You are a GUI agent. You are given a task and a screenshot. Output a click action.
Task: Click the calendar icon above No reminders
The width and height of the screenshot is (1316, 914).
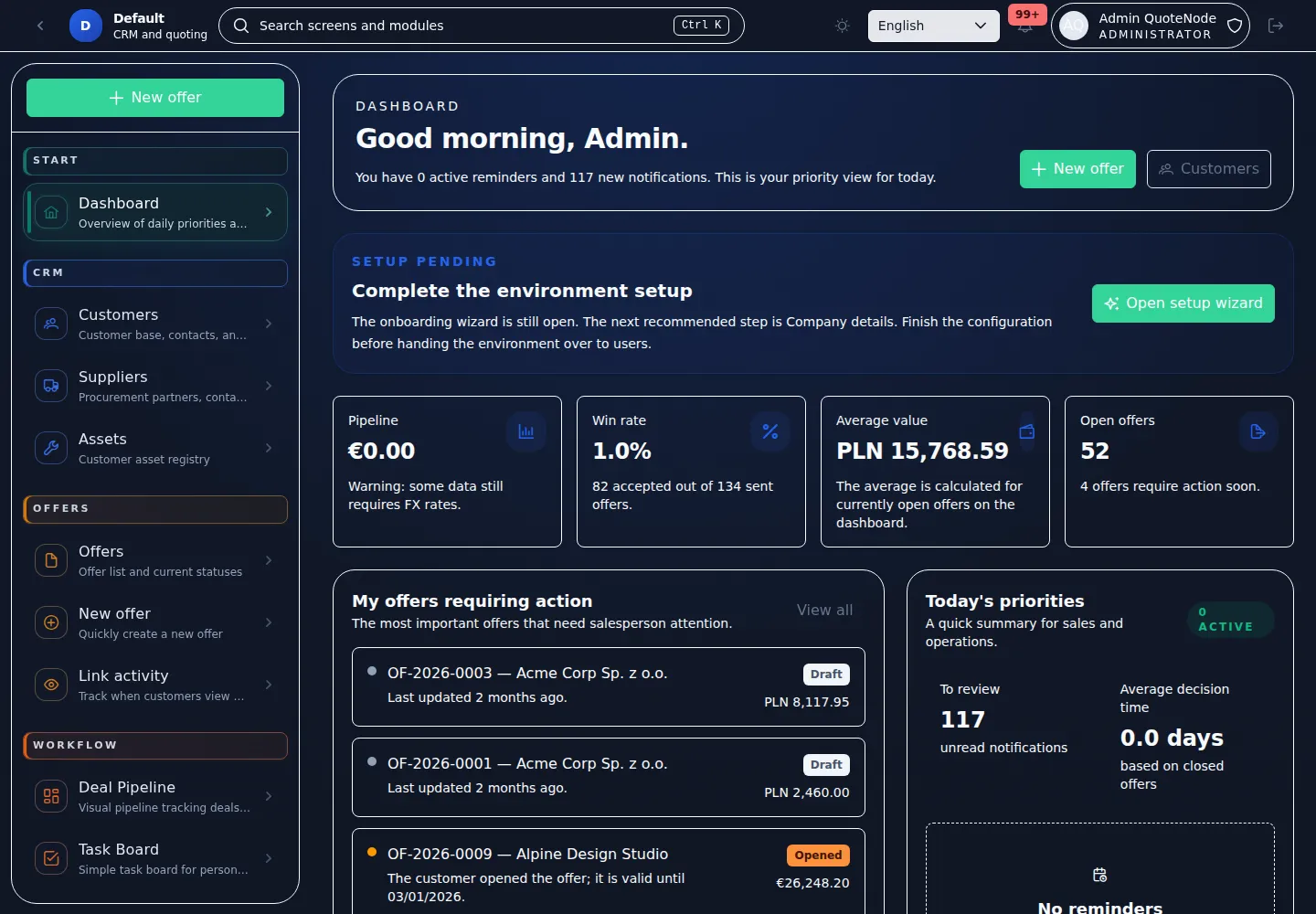point(1100,876)
